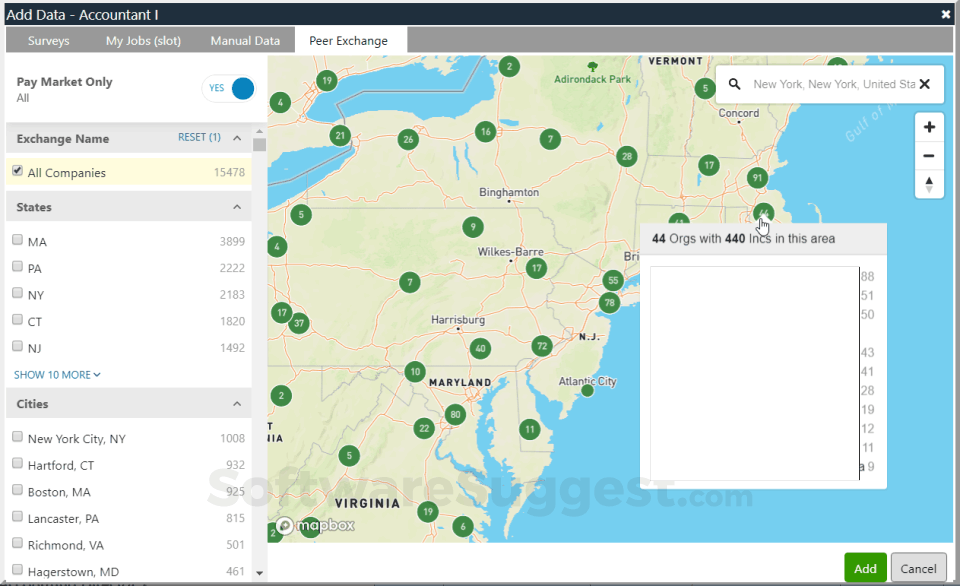Image resolution: width=960 pixels, height=586 pixels.
Task: Click the green Add button
Action: [866, 567]
